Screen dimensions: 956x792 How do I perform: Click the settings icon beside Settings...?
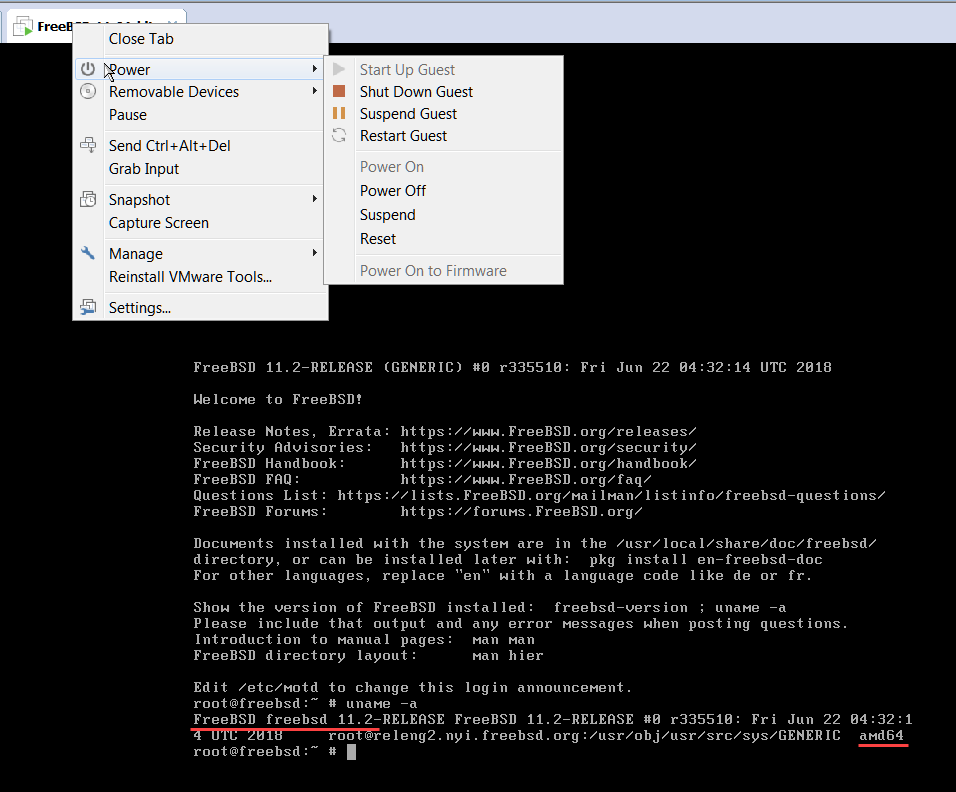pyautogui.click(x=88, y=307)
